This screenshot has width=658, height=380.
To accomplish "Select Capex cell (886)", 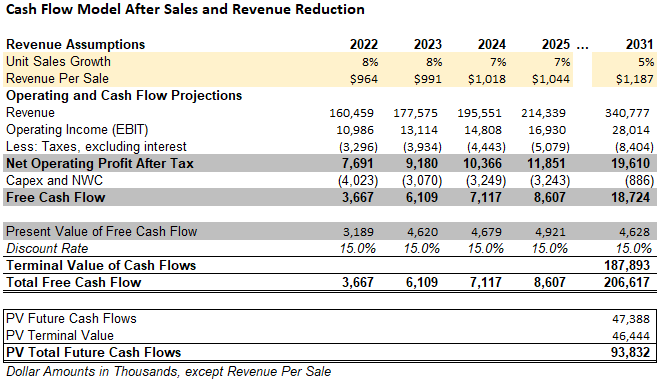I will (640, 181).
